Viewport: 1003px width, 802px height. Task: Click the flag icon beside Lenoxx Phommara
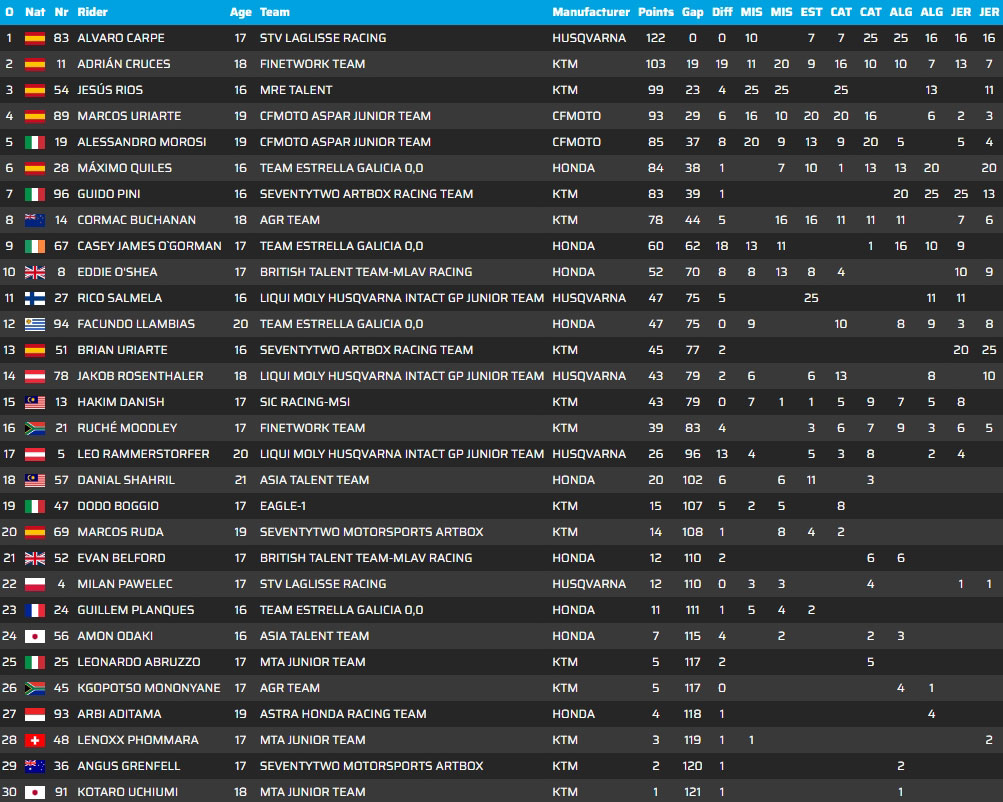[35, 740]
